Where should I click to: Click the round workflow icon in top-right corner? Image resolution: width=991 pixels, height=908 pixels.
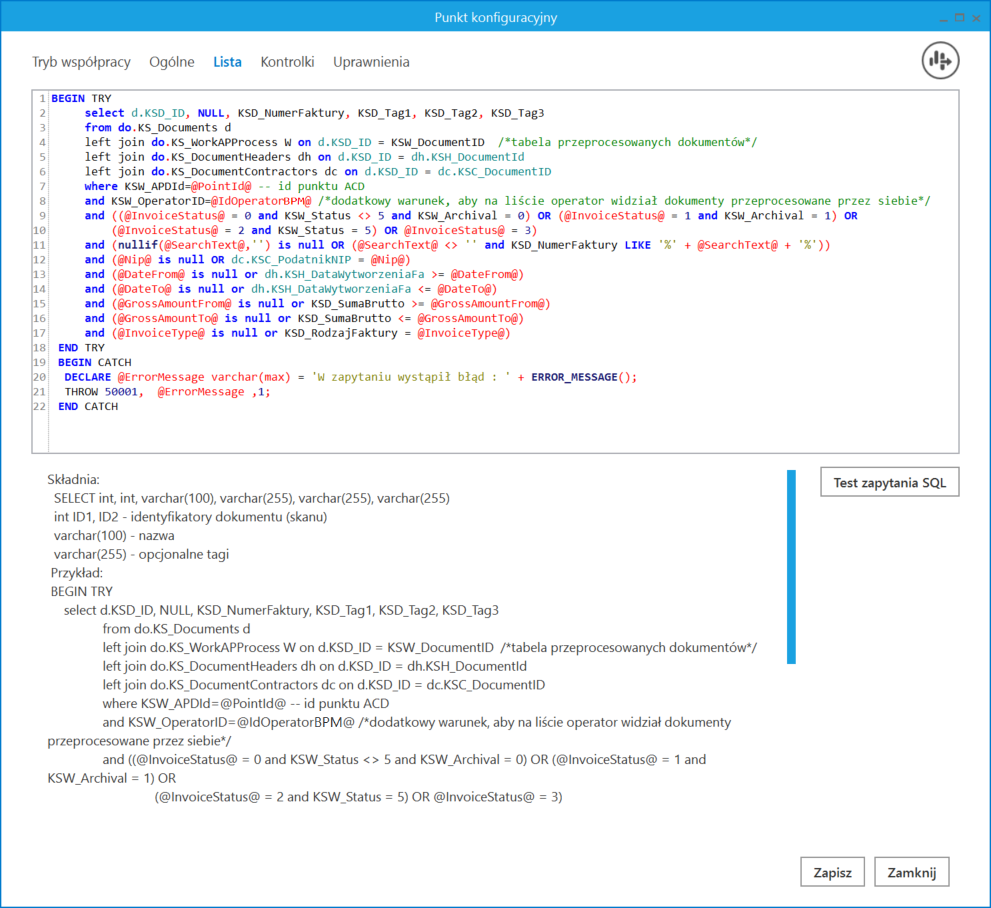coord(940,61)
